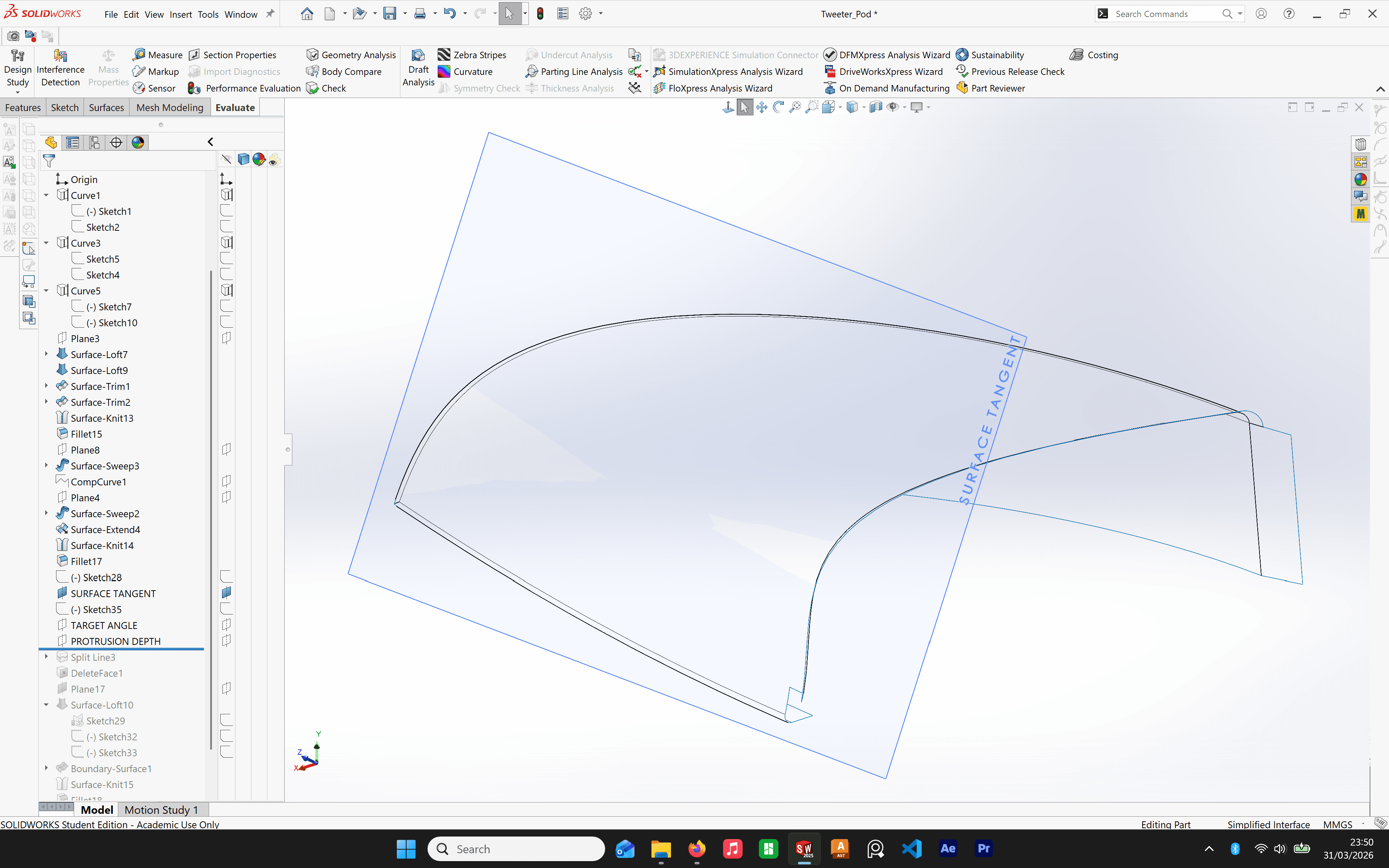1389x868 pixels.
Task: Toggle visibility of Plane3
Action: pyautogui.click(x=227, y=337)
